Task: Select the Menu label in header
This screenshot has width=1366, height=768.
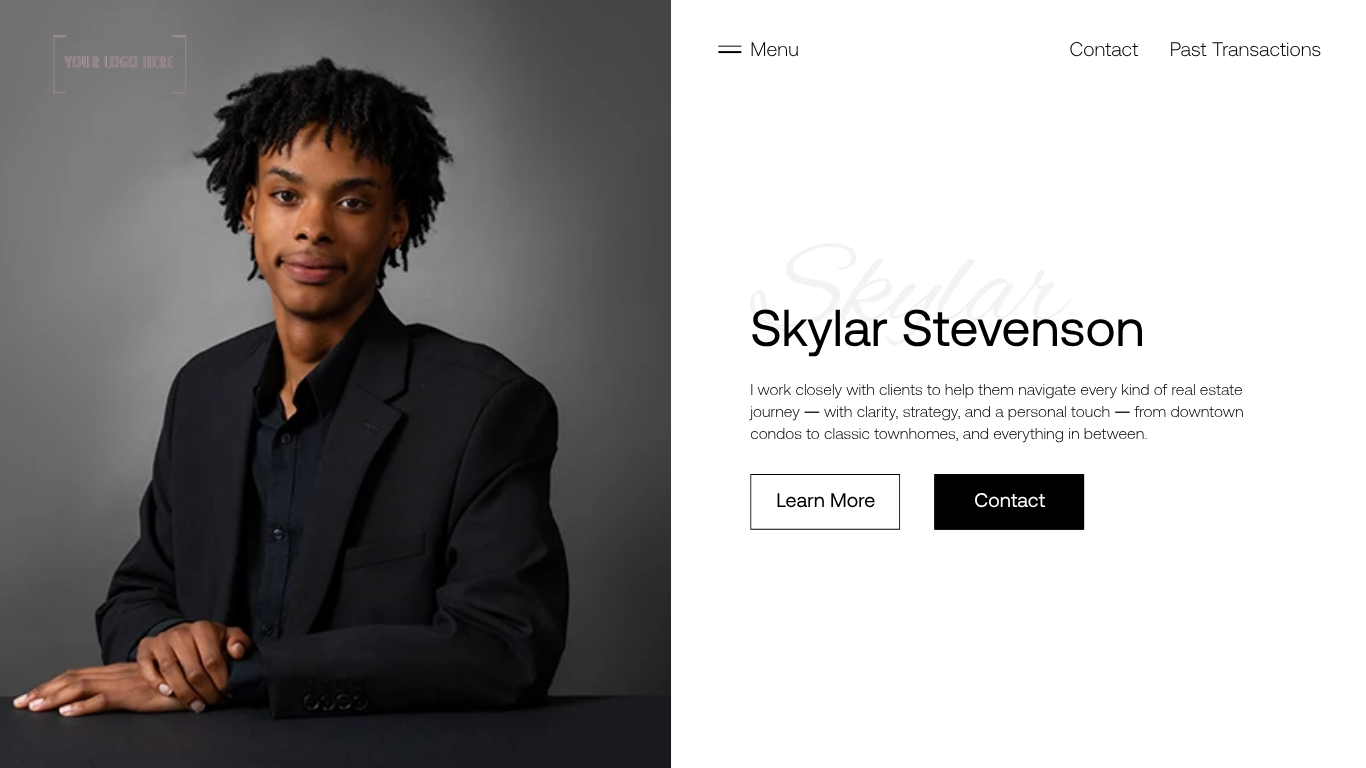Action: [774, 49]
